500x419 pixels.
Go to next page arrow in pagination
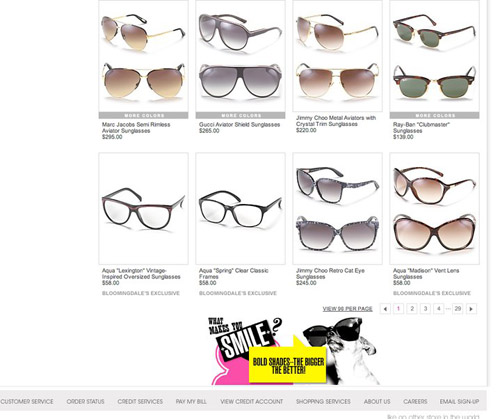[471, 309]
